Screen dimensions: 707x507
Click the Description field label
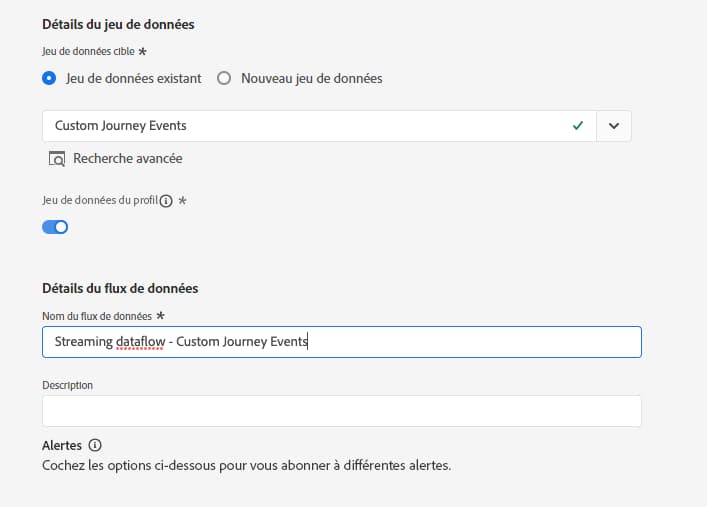67,384
